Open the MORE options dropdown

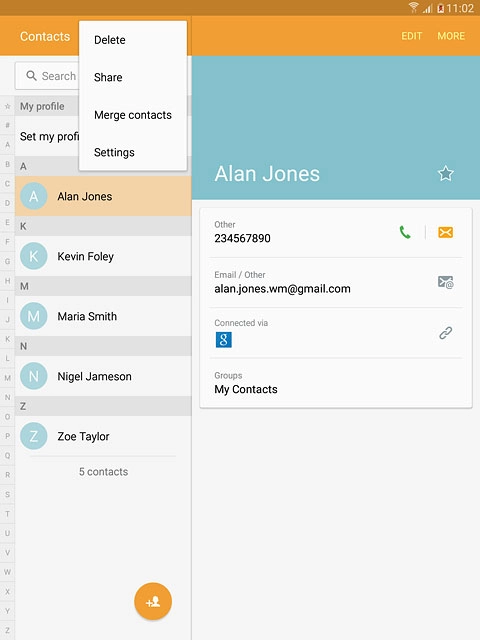coord(451,36)
